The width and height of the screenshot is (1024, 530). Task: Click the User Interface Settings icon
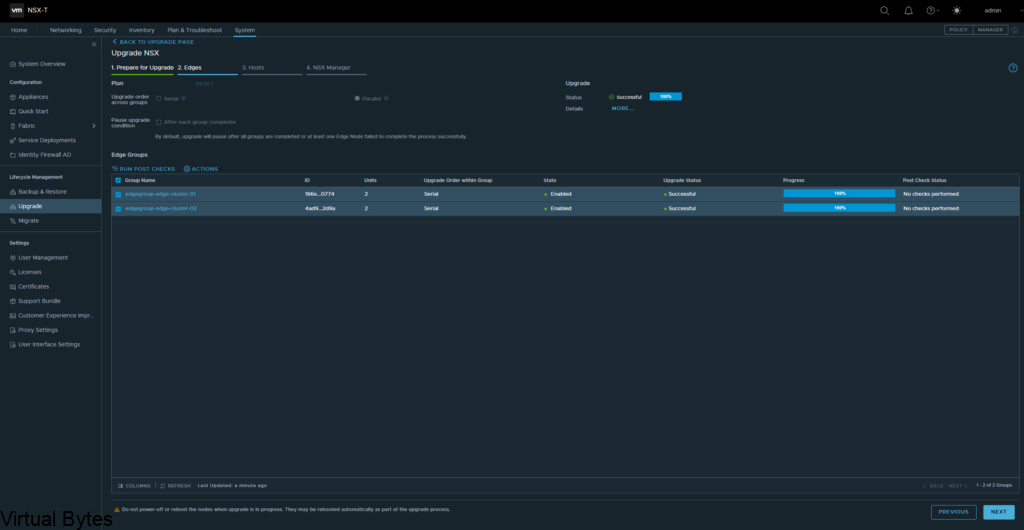pyautogui.click(x=13, y=345)
